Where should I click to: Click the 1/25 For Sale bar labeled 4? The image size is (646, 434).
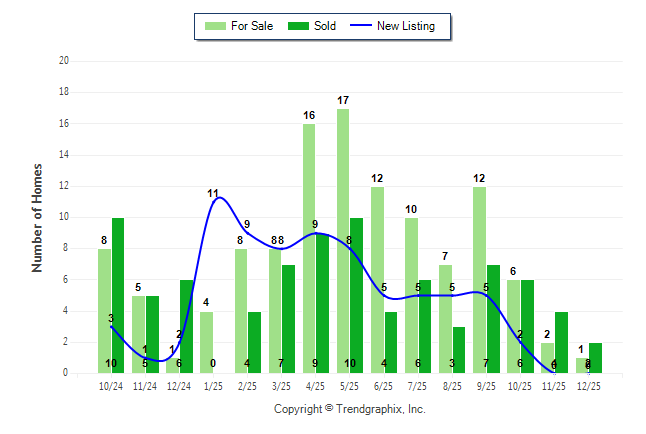coord(206,342)
